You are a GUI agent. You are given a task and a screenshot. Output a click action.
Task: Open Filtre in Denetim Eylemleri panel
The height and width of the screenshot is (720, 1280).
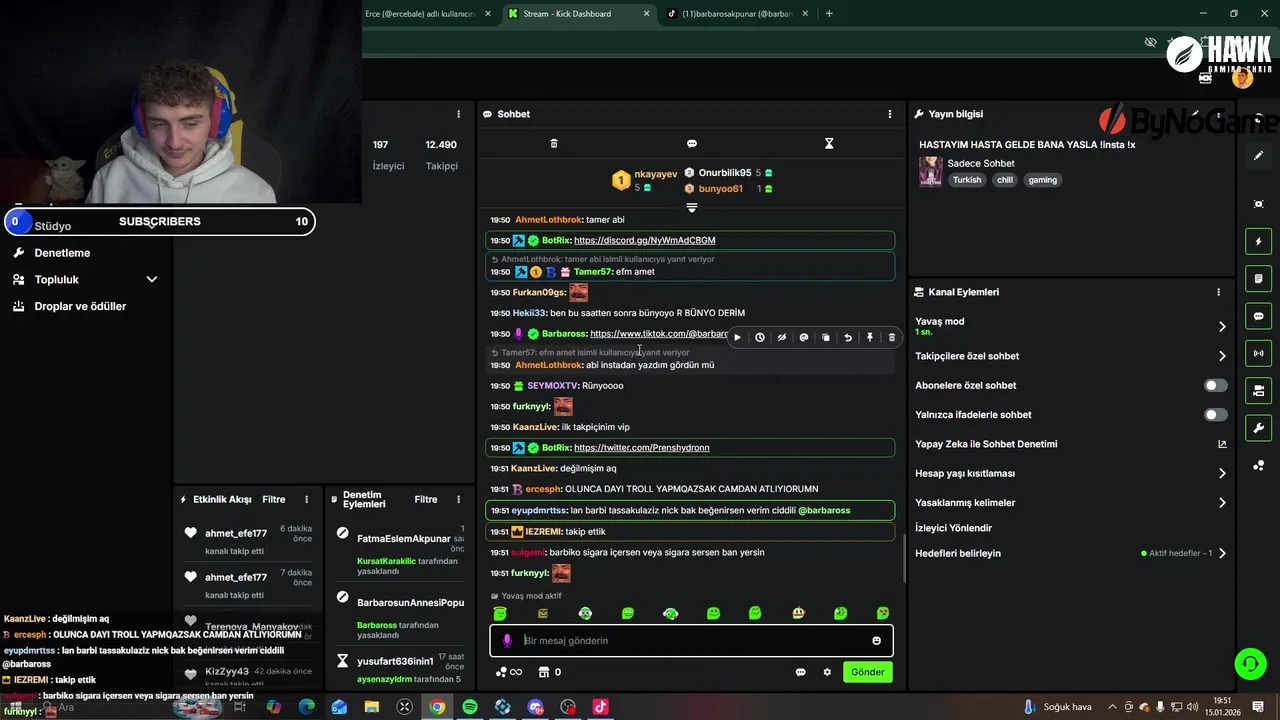[x=426, y=499]
